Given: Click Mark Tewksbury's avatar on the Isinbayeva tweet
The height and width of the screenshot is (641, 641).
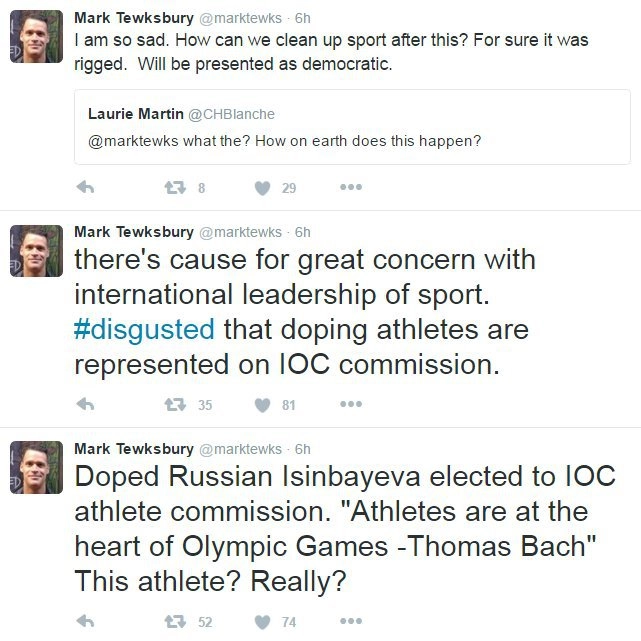Looking at the screenshot, I should pos(36,467).
